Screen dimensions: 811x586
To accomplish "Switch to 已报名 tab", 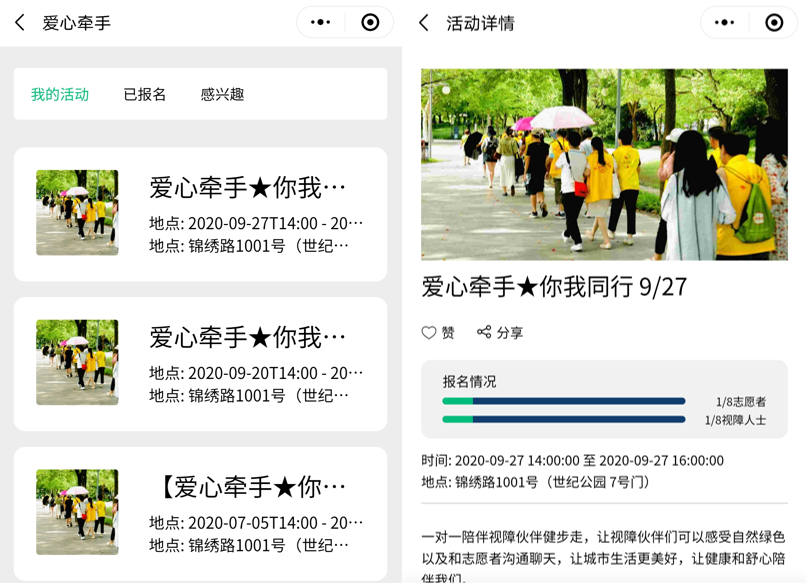I will 145,95.
